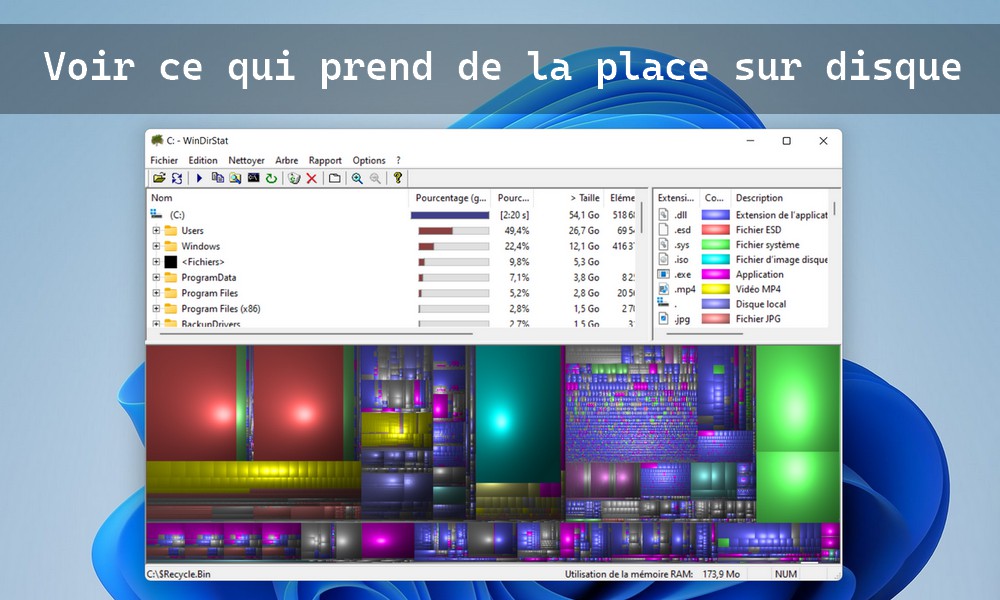Click the Pourcentage (g... column header

coord(451,198)
